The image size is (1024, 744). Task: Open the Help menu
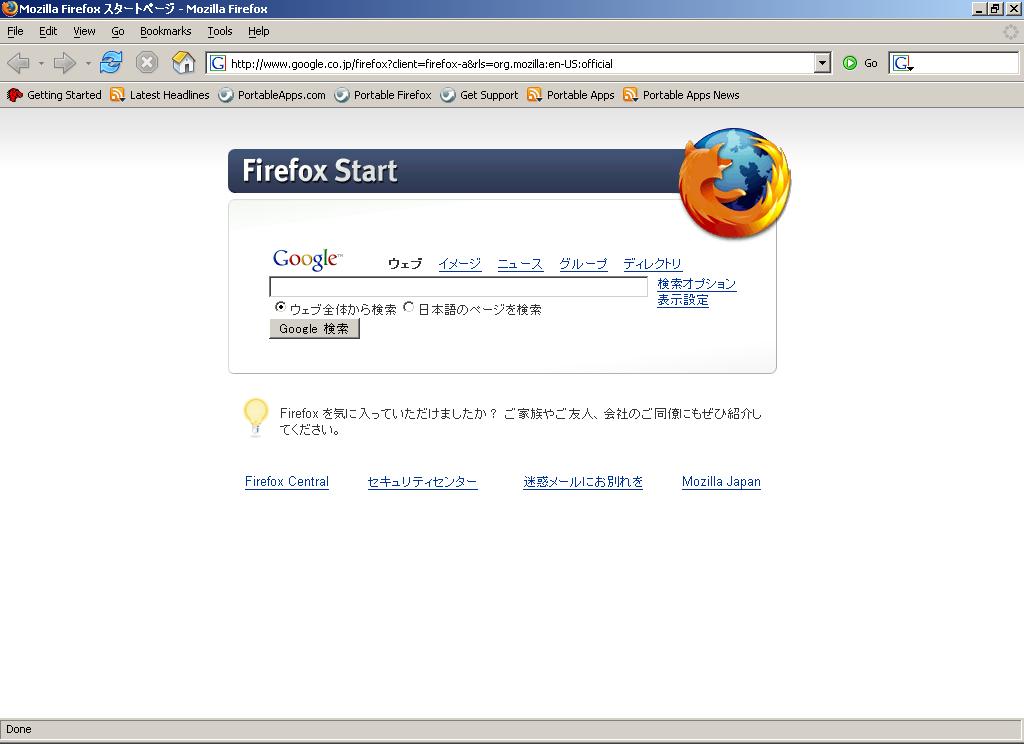pyautogui.click(x=259, y=31)
